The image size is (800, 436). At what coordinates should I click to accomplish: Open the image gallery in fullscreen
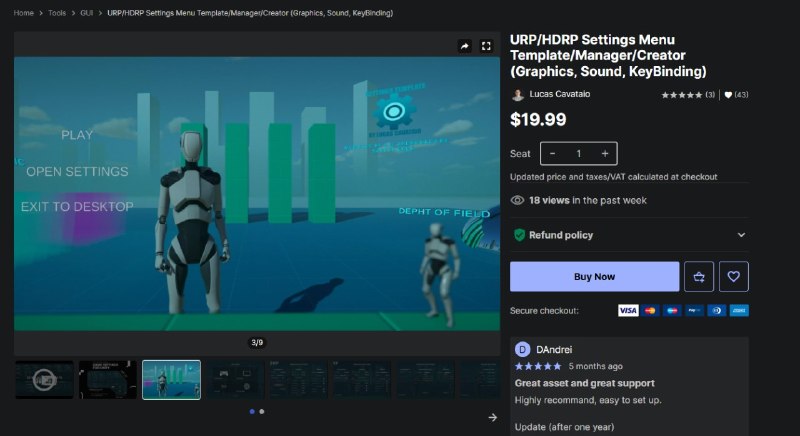(x=486, y=46)
